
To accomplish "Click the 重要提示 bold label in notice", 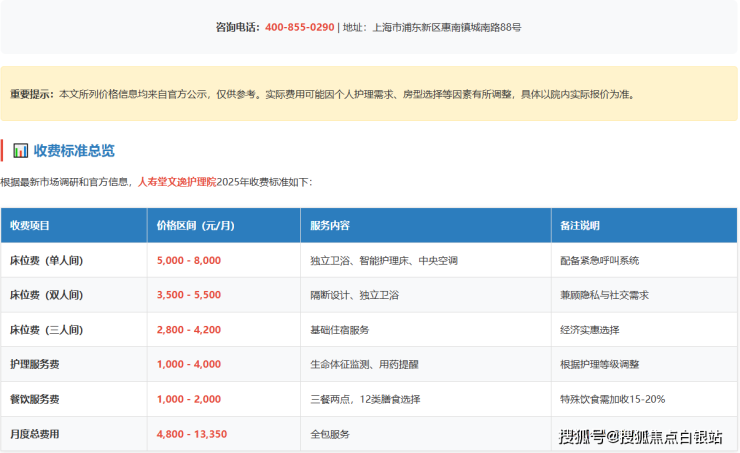I will tap(32, 94).
